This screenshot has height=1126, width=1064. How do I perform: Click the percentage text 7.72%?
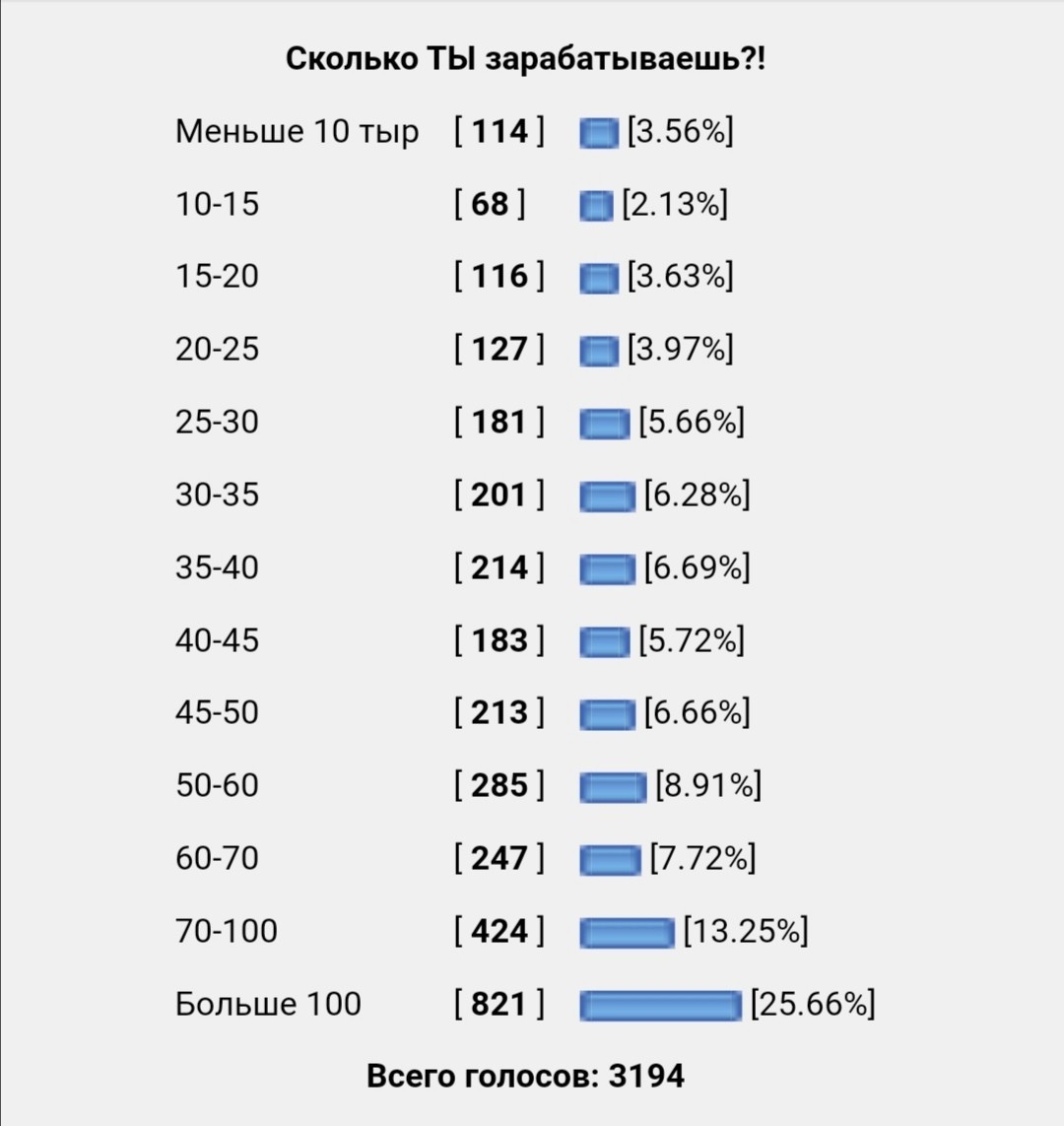702,859
